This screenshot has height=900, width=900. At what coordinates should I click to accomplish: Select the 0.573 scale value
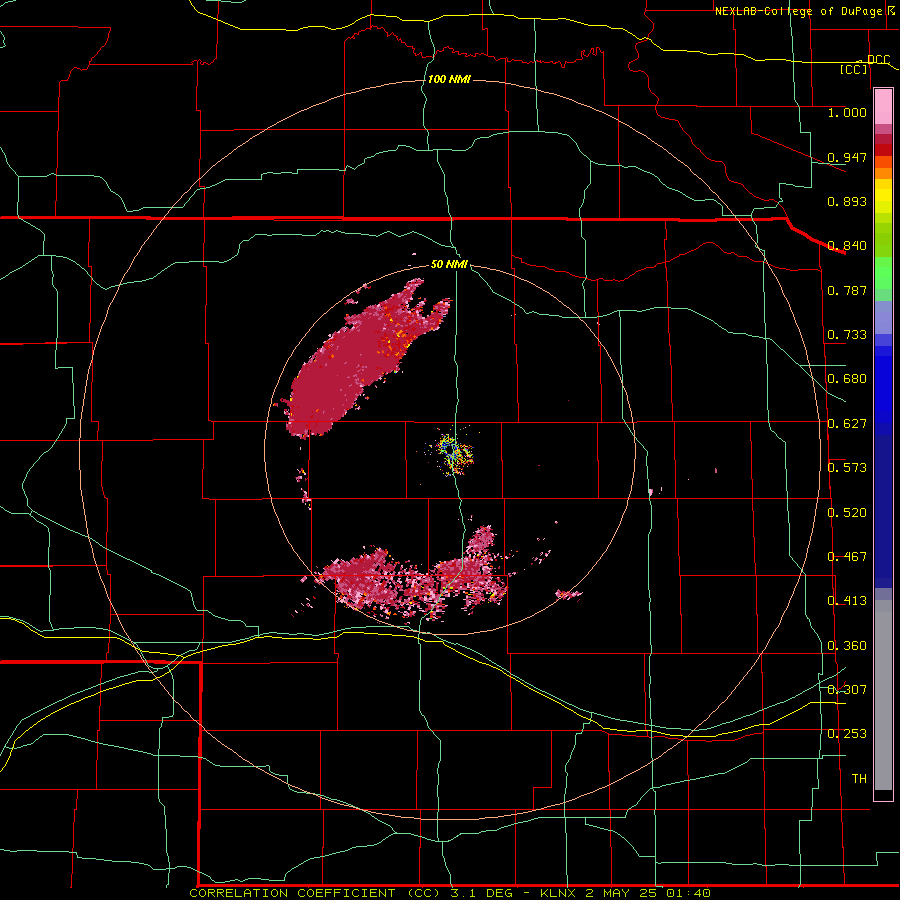[847, 468]
